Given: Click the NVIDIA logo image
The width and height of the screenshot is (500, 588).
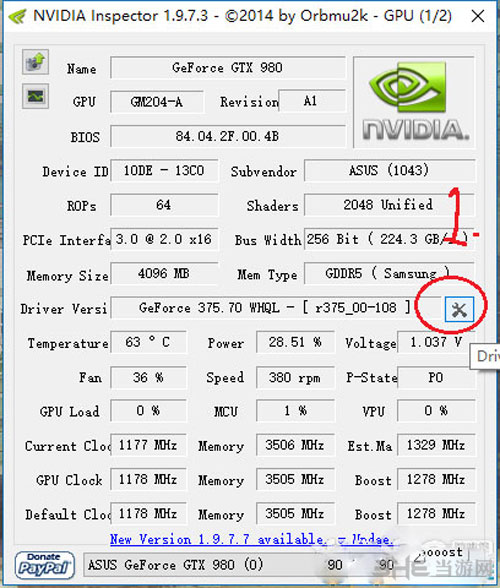Looking at the screenshot, I should pyautogui.click(x=414, y=102).
